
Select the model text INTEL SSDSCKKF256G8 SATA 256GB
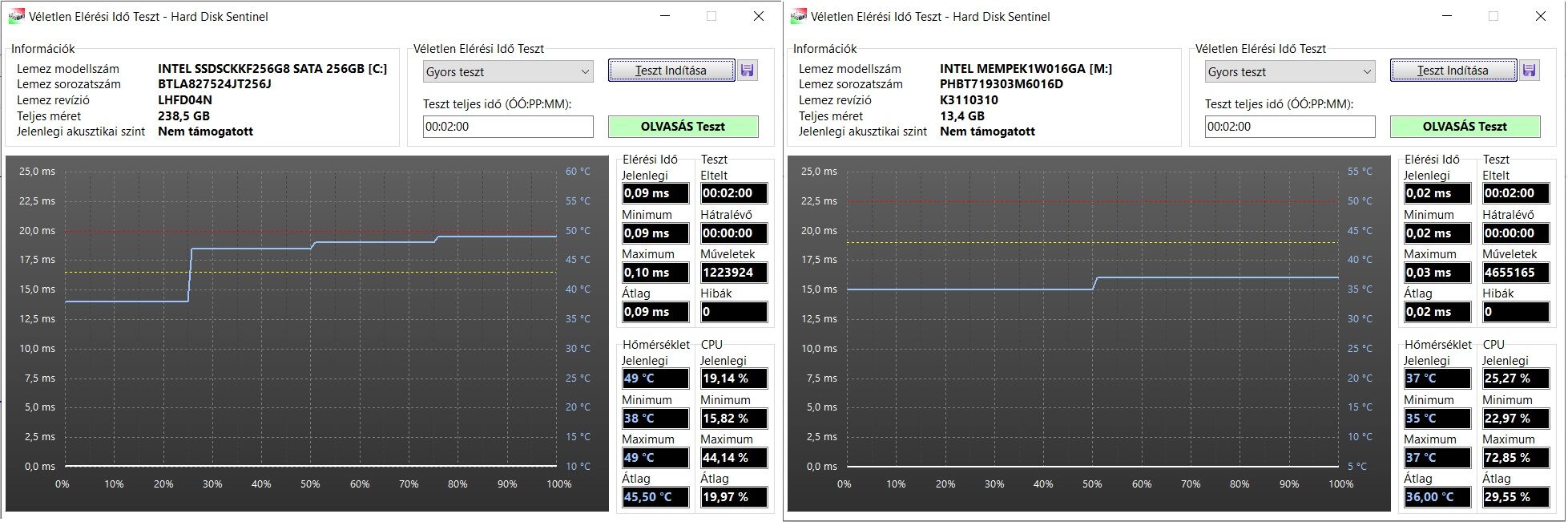260,69
